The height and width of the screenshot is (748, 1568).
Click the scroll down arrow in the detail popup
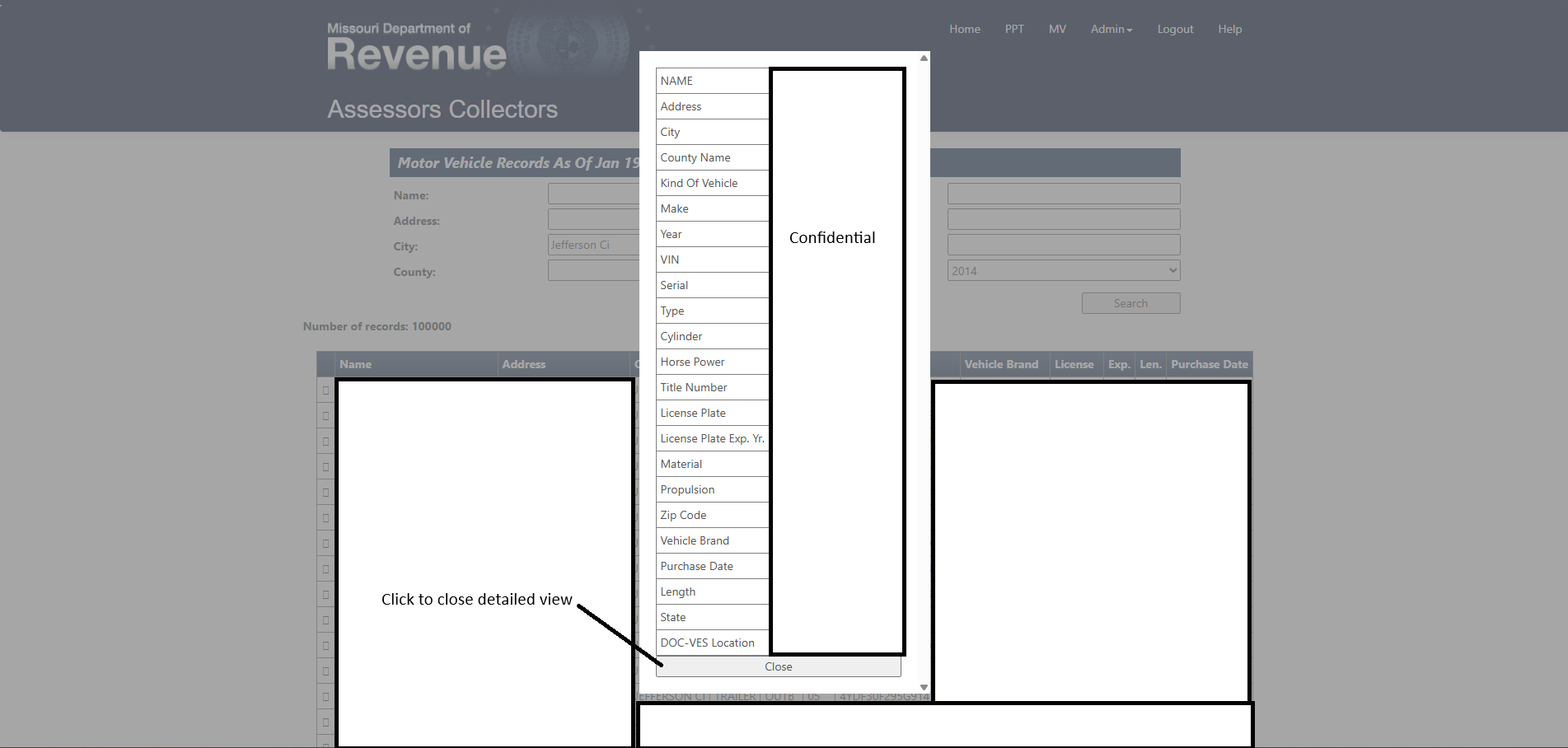pyautogui.click(x=924, y=687)
